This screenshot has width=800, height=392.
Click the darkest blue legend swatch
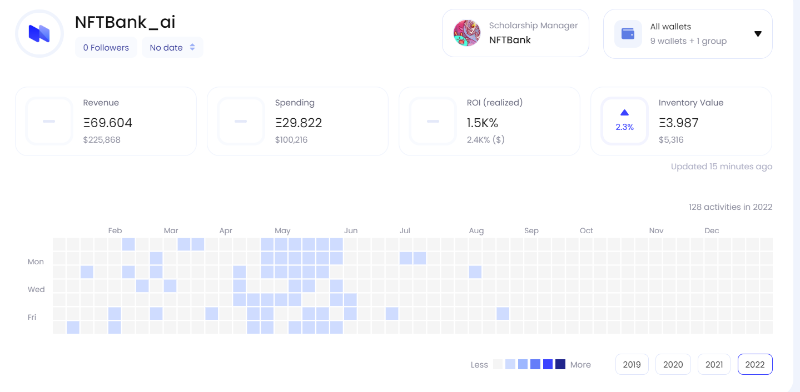(560, 364)
